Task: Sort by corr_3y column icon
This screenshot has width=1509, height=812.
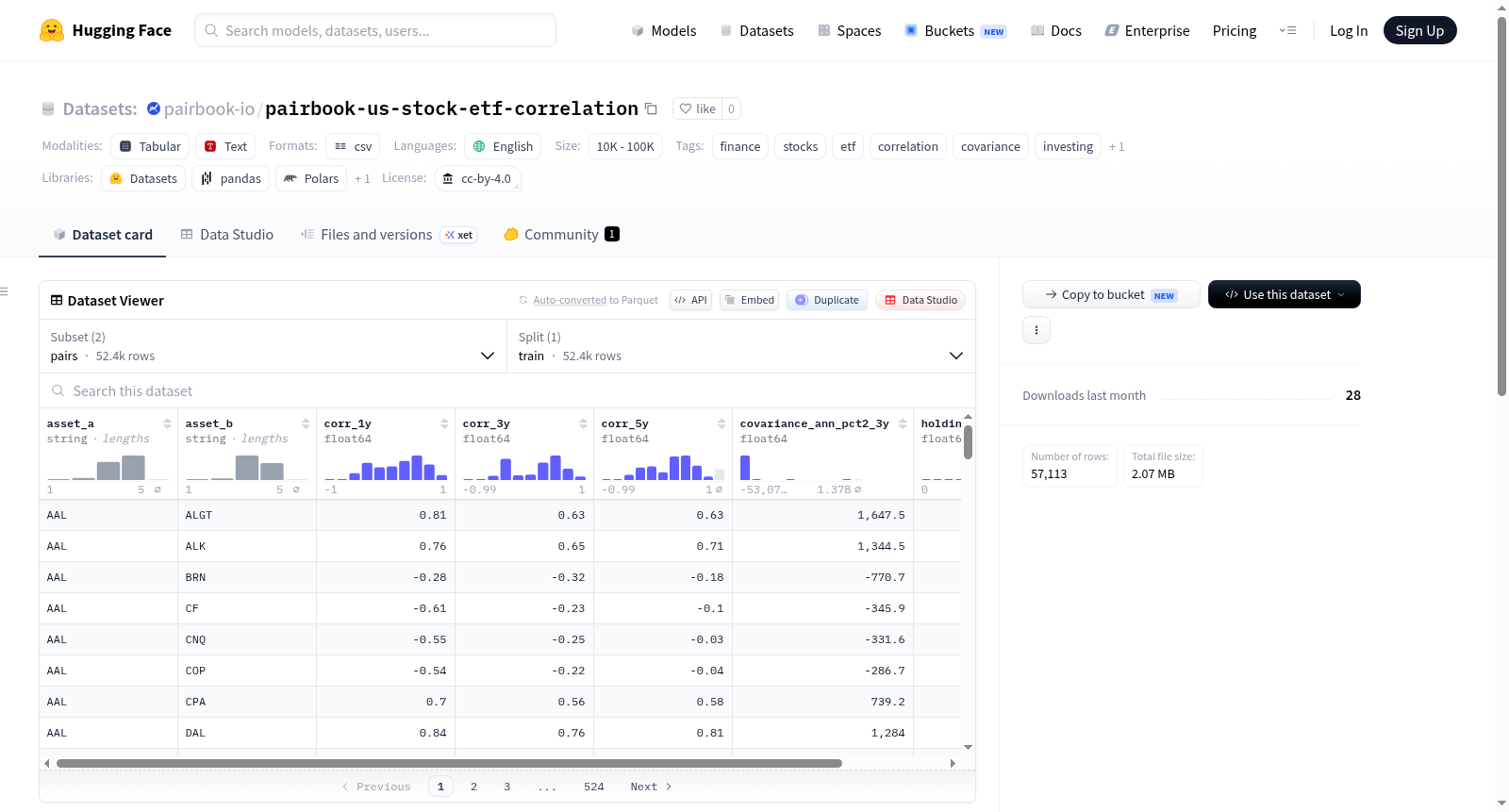Action: pos(583,423)
